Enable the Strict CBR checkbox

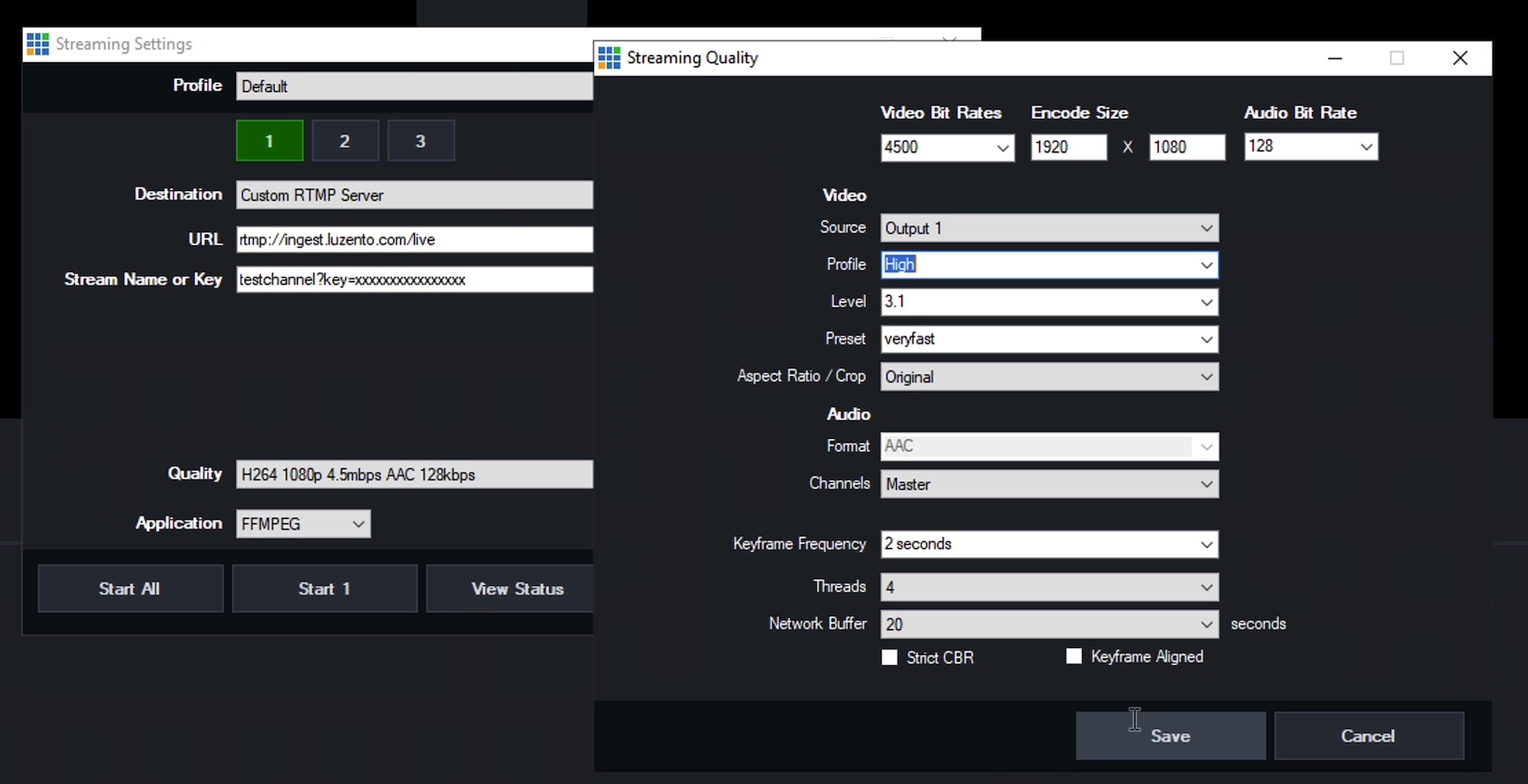pos(890,657)
